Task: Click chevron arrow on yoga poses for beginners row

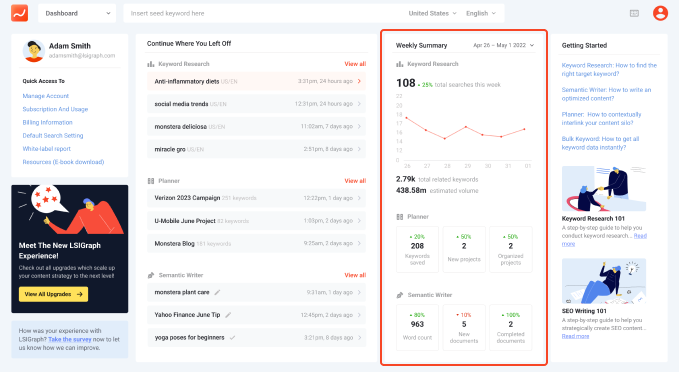Action: click(x=359, y=337)
